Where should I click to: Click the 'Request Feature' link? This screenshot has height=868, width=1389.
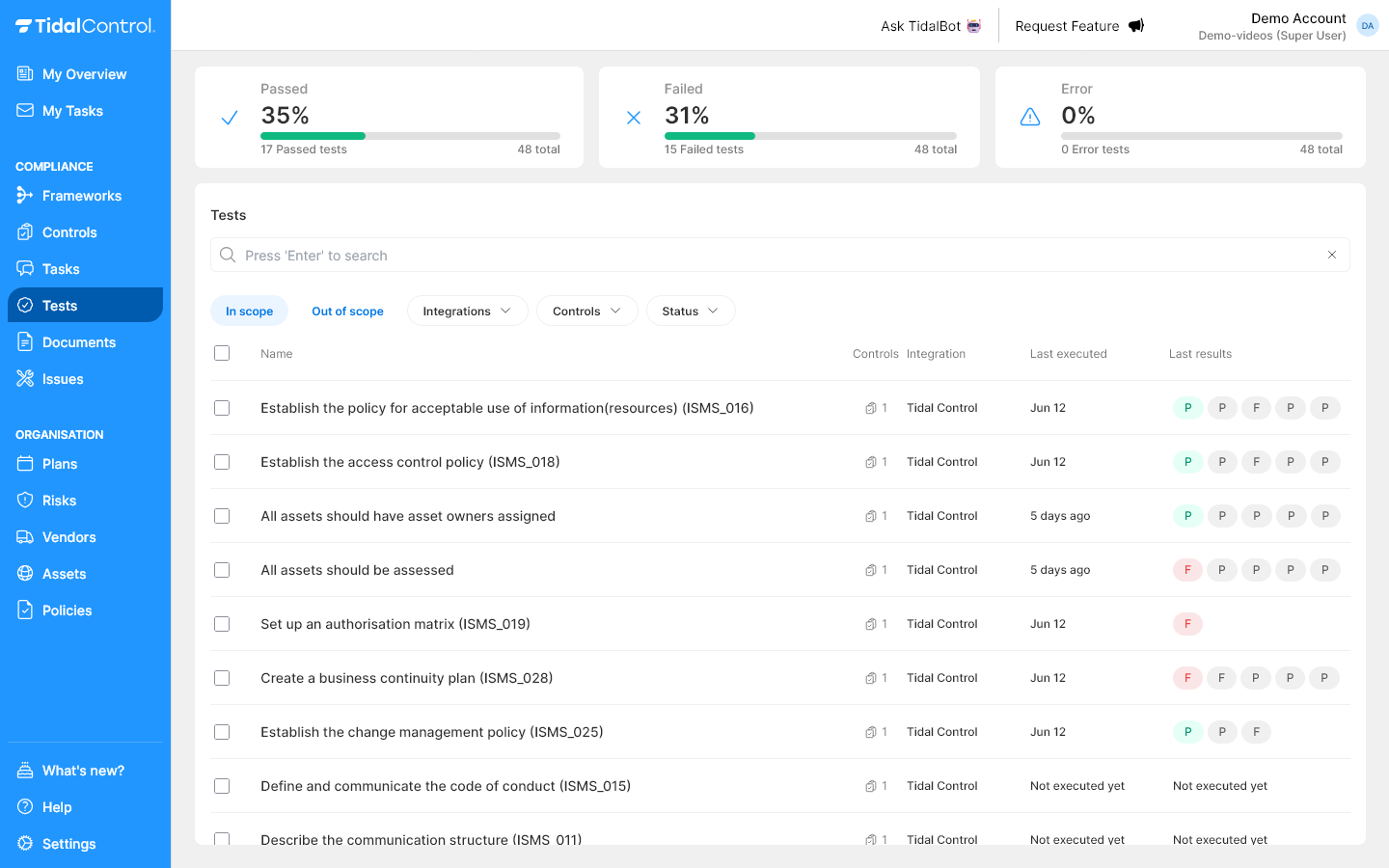[x=1066, y=26]
